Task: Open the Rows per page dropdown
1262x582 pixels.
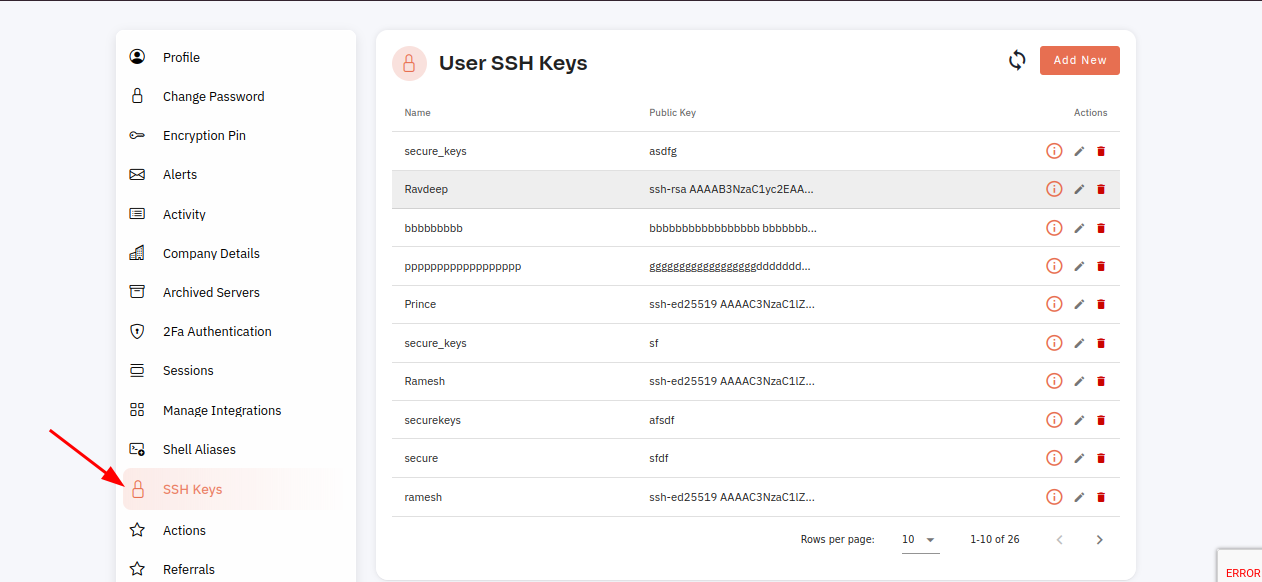Action: pos(919,539)
